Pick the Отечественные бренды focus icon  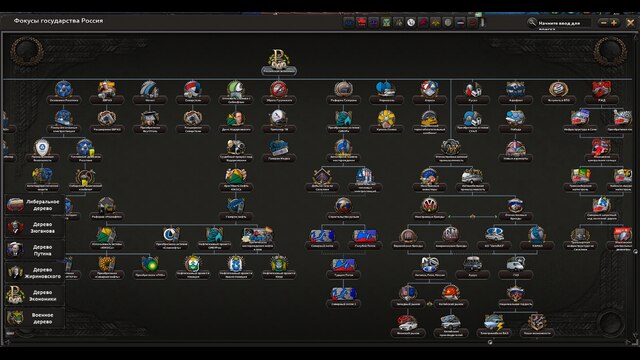pos(515,206)
